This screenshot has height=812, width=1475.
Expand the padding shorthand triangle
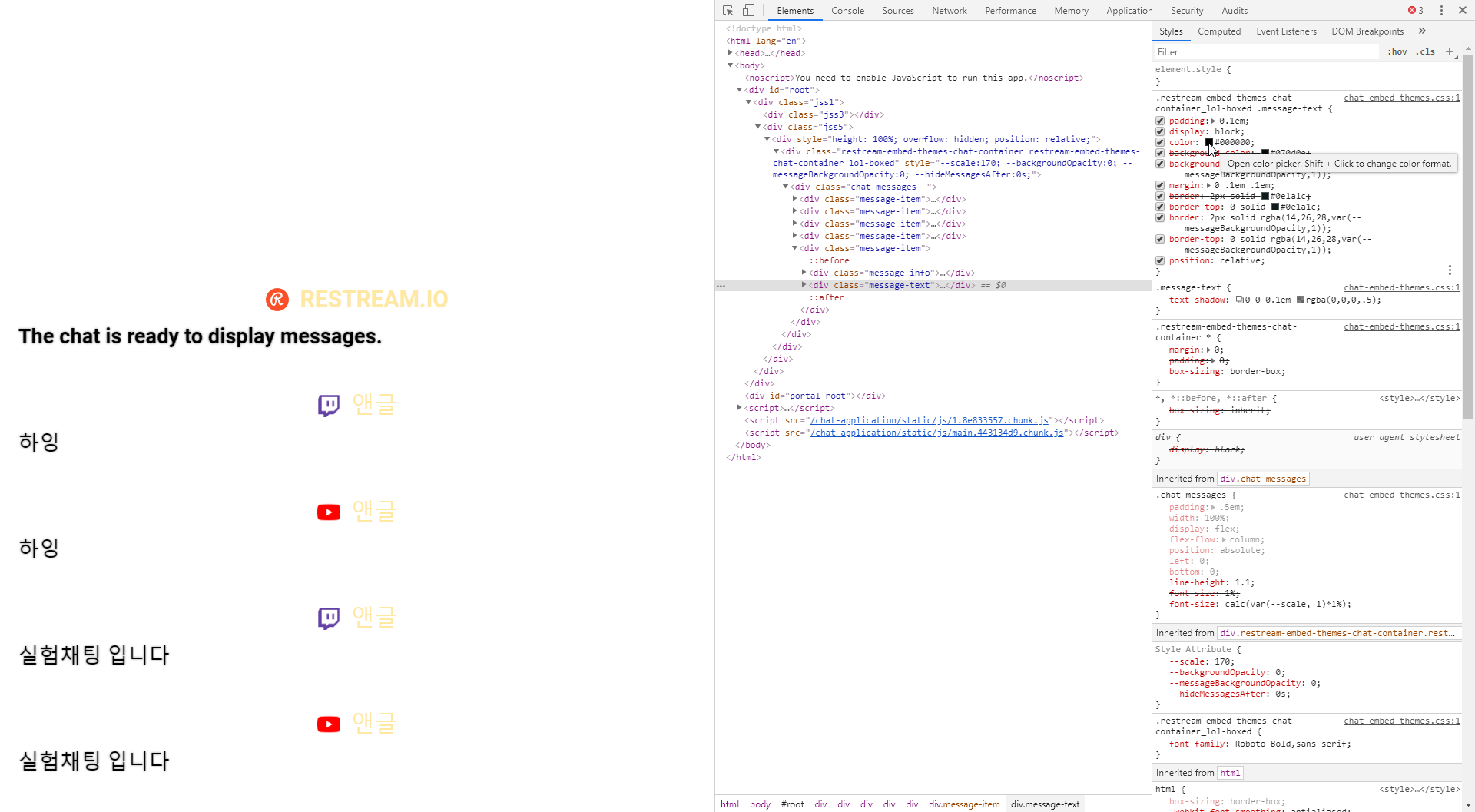pyautogui.click(x=1213, y=121)
